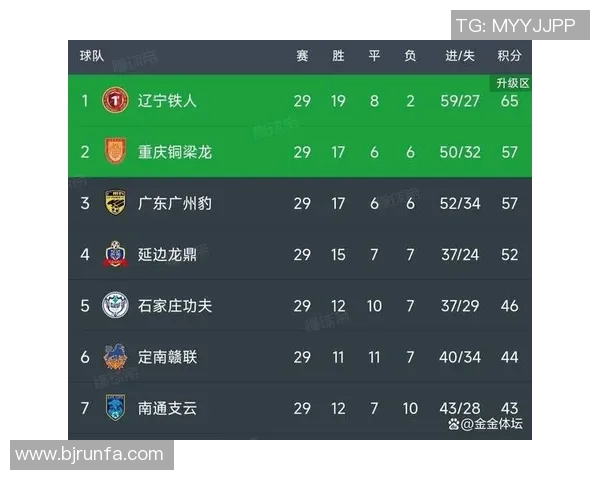Open the 广东广州豹 team name
This screenshot has width=600, height=480.
[175, 203]
